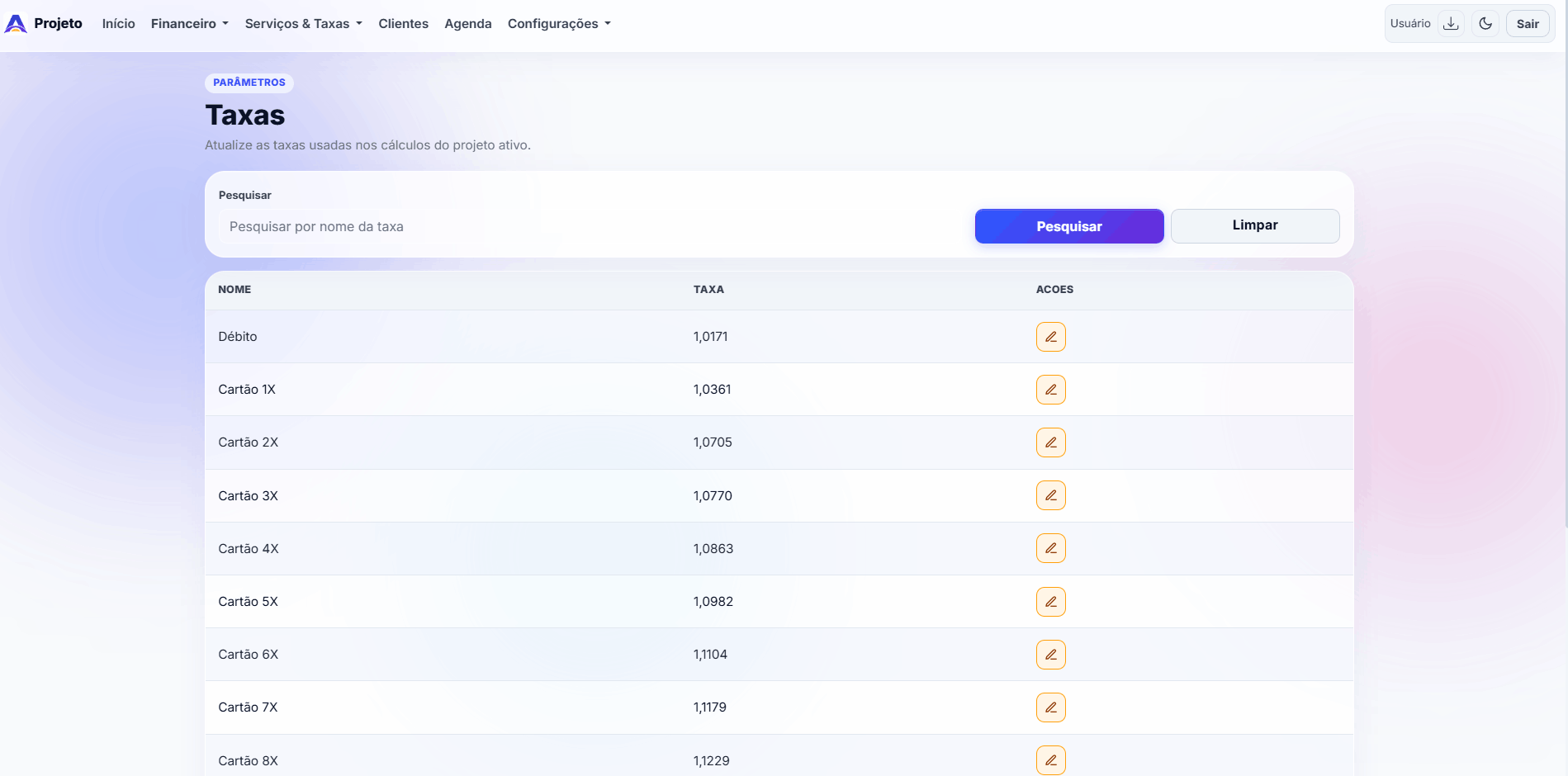Image resolution: width=1568 pixels, height=776 pixels.
Task: Edit the Cartão 8X rate
Action: pos(1051,760)
